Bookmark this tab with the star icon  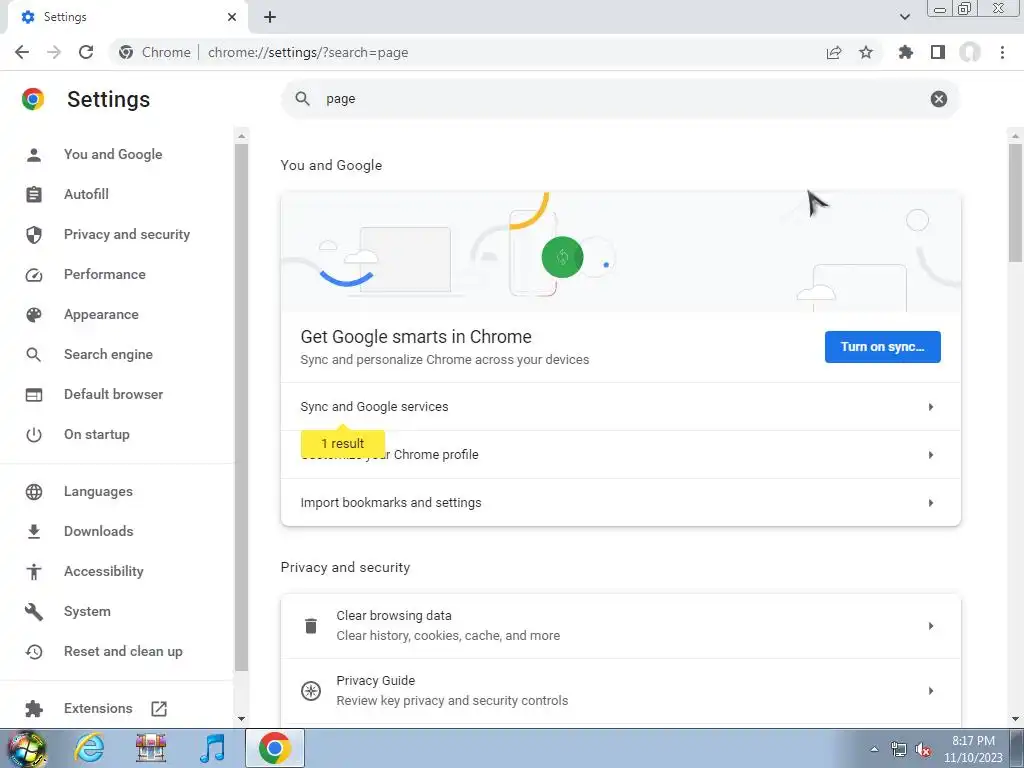click(866, 52)
